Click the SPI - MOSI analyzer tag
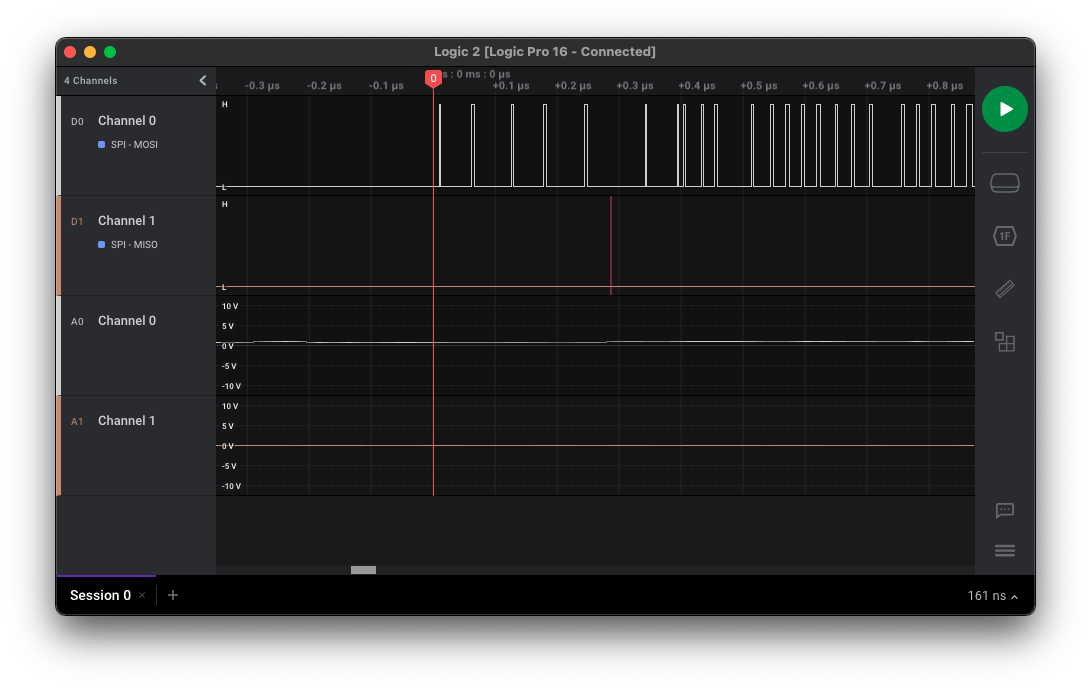This screenshot has height=689, width=1091. point(134,145)
